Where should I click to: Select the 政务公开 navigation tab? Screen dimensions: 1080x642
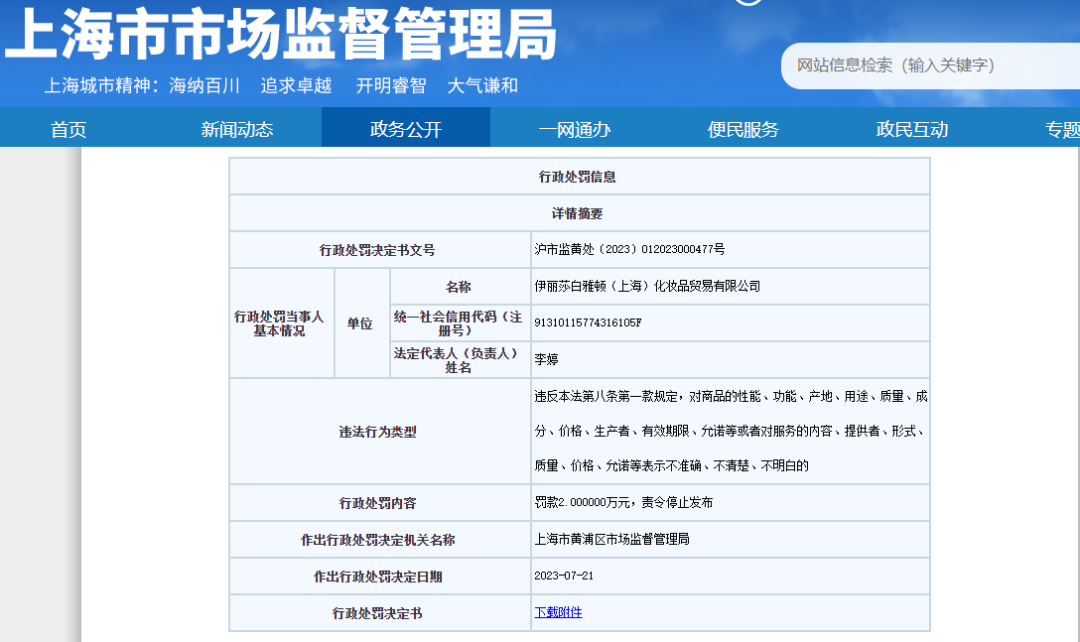tap(405, 129)
